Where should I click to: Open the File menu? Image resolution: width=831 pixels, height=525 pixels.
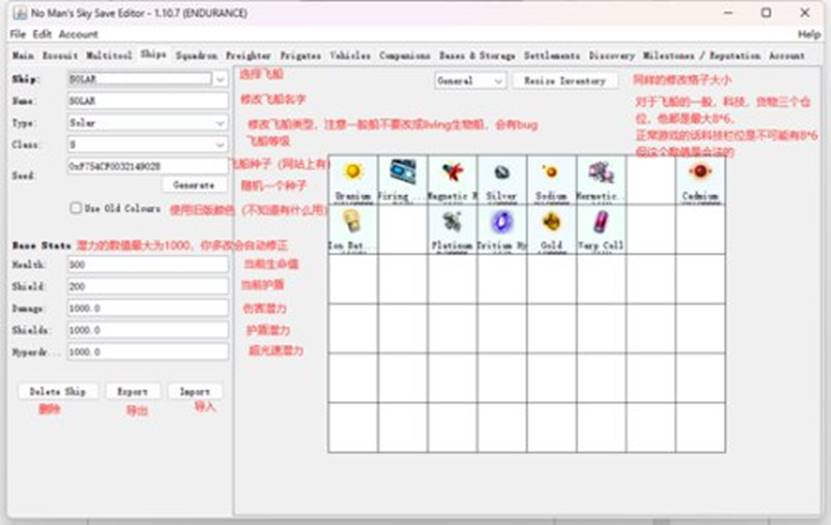pyautogui.click(x=17, y=34)
